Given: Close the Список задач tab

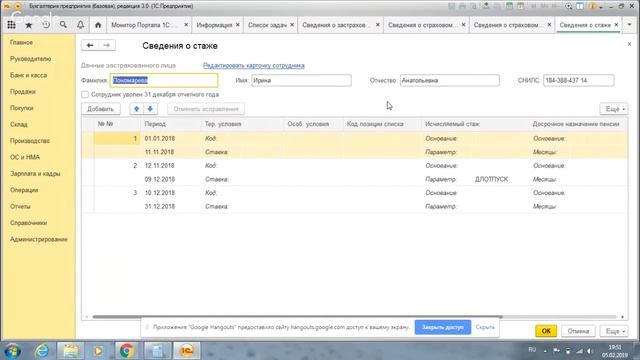Looking at the screenshot, I should coord(292,25).
